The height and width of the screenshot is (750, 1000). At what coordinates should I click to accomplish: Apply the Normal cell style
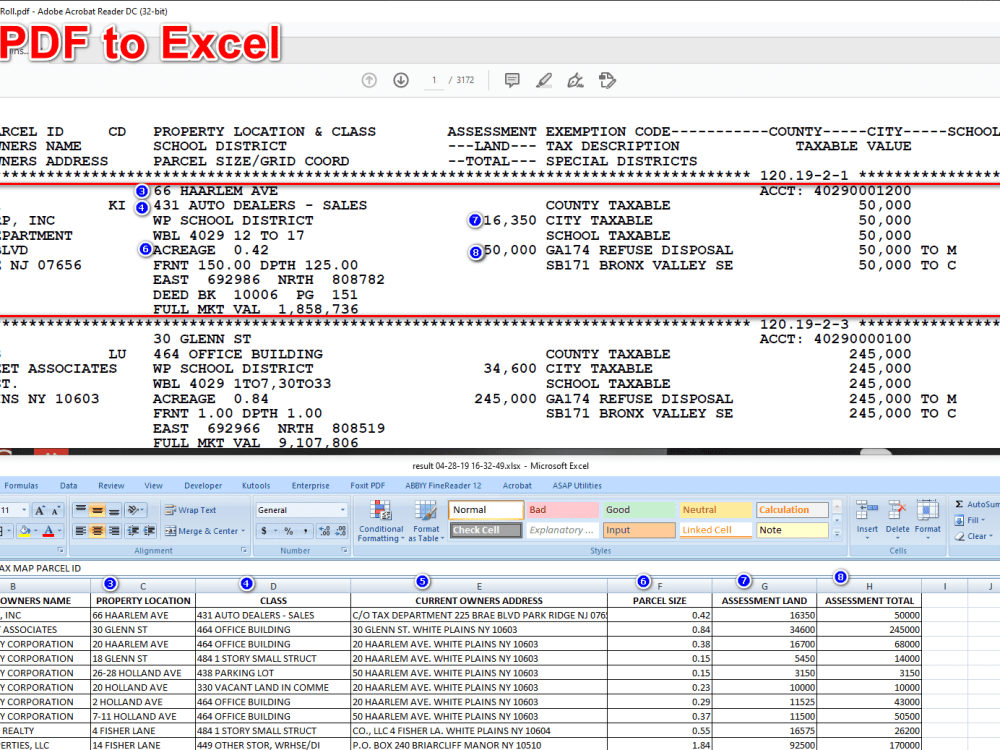click(x=486, y=510)
